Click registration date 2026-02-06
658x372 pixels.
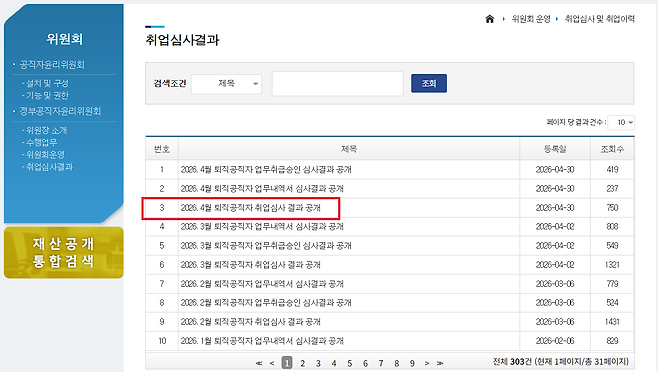coord(555,341)
